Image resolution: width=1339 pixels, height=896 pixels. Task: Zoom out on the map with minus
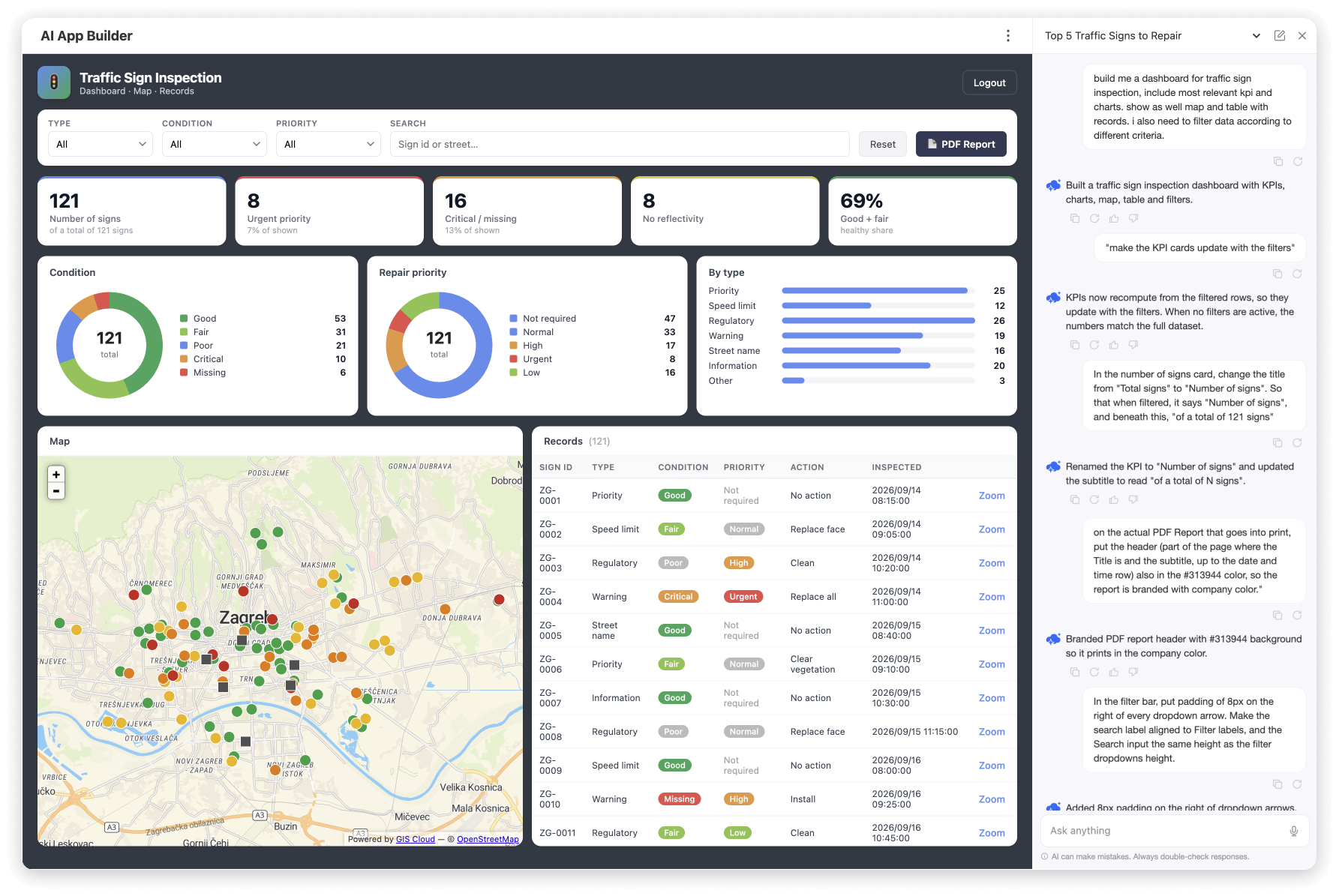[56, 491]
